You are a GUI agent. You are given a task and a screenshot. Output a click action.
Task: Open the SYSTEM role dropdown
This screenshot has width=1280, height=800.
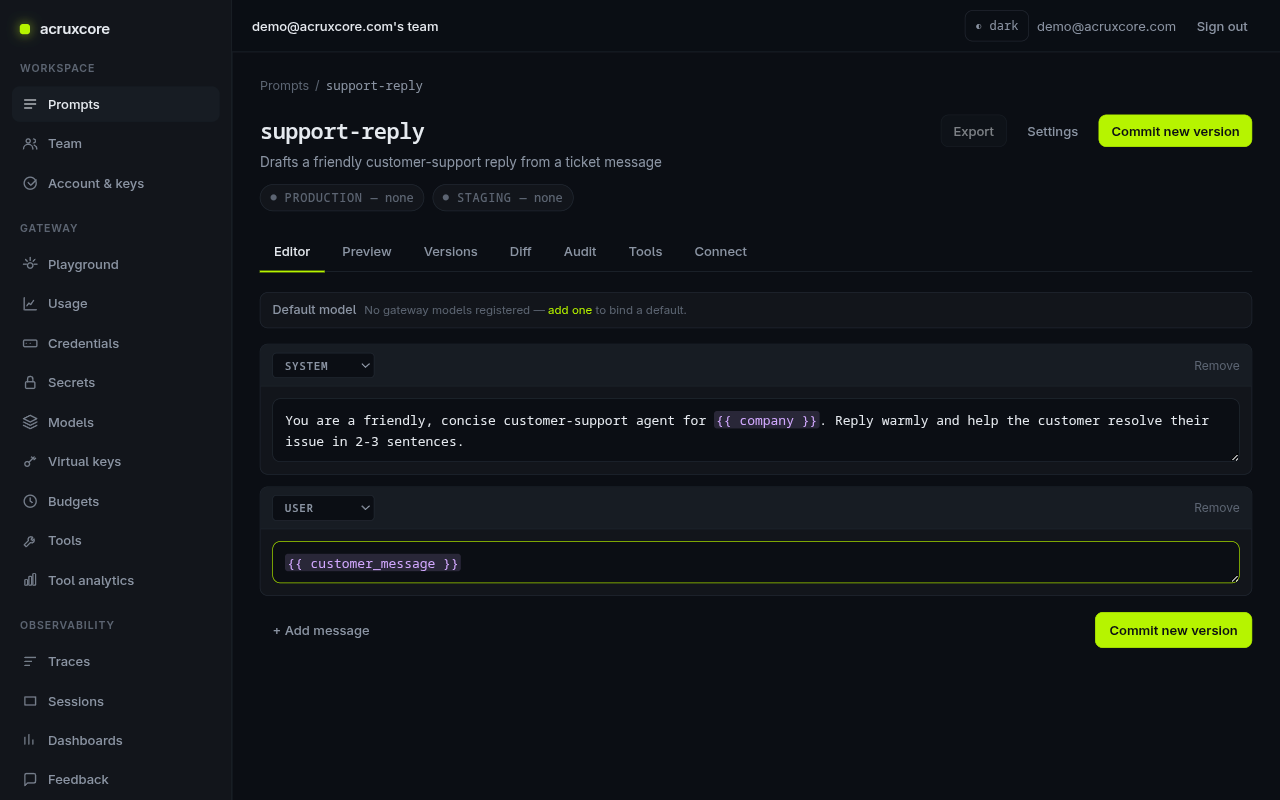tap(323, 366)
